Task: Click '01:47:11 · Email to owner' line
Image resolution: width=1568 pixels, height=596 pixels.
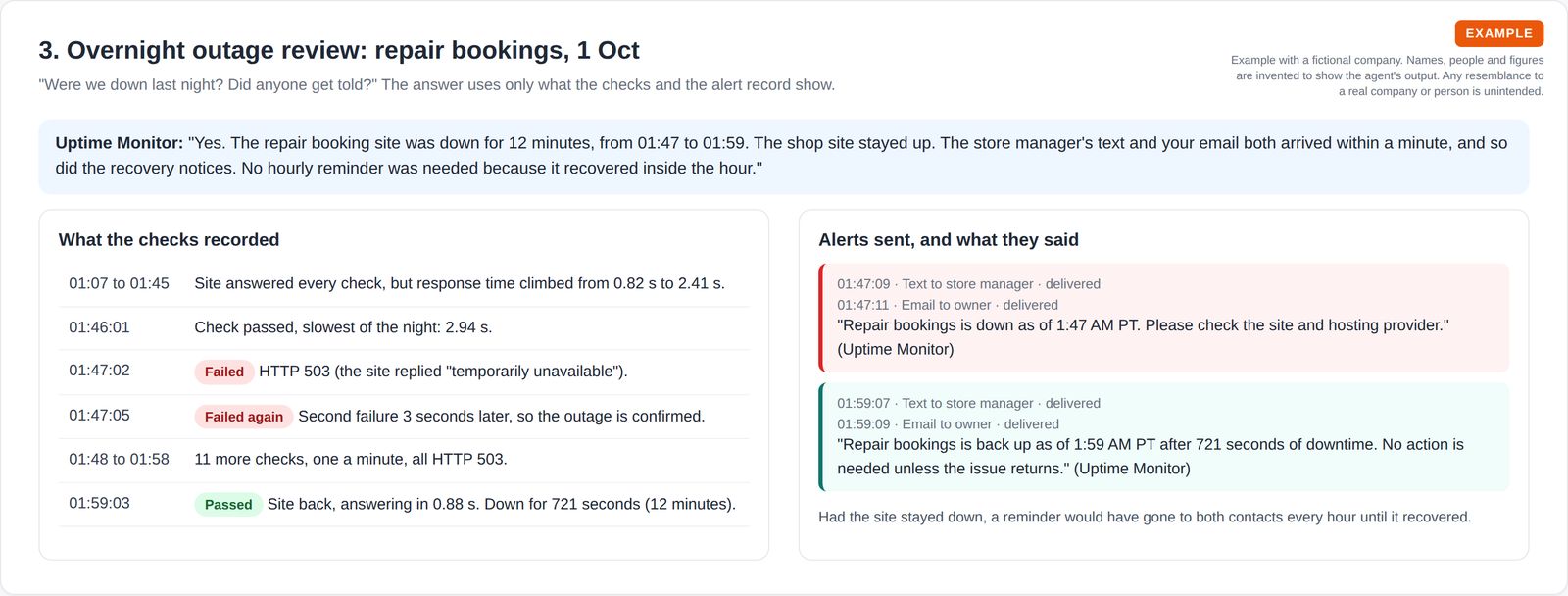Action: [948, 305]
